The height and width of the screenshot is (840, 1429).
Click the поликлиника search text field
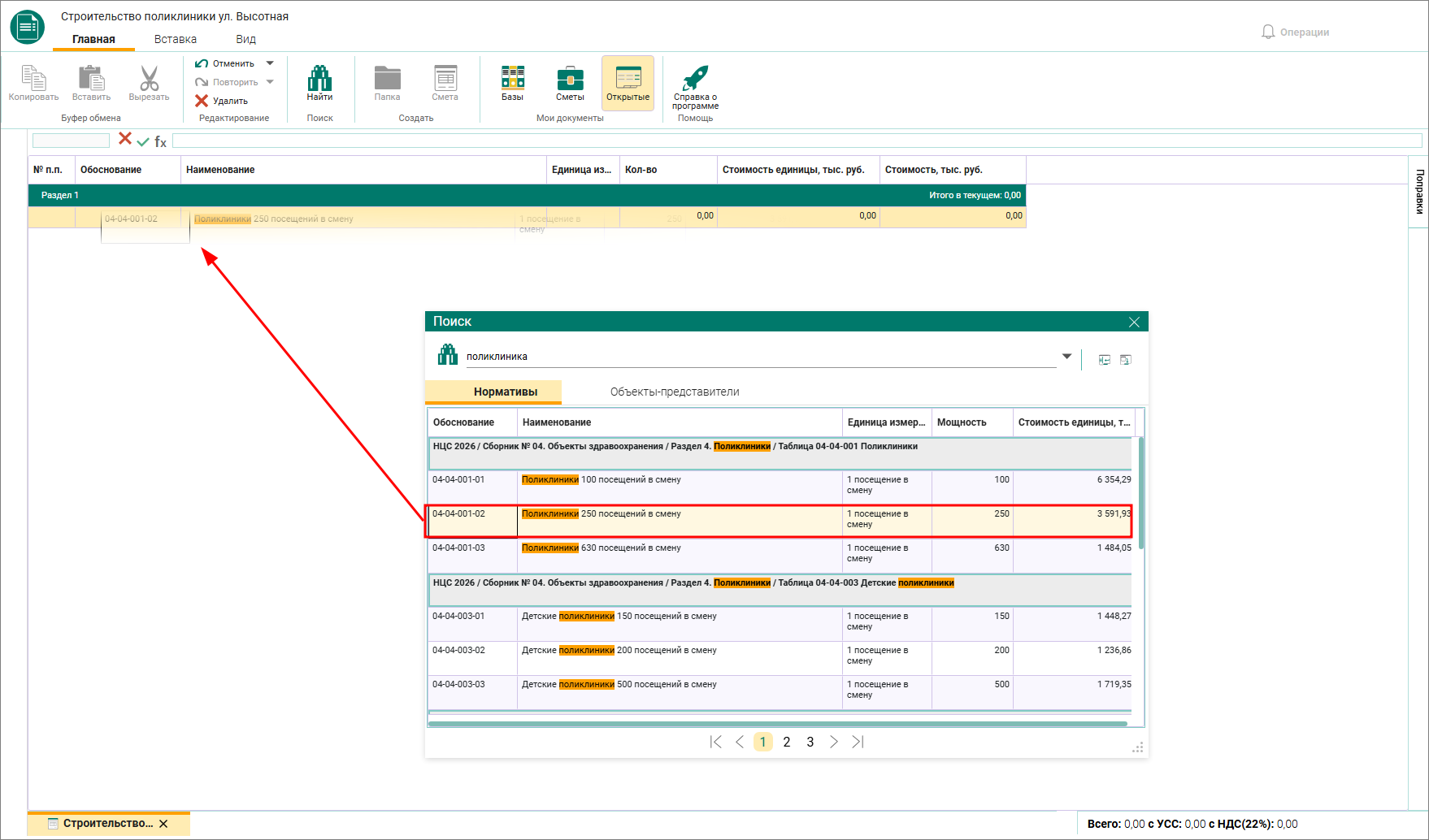(761, 357)
